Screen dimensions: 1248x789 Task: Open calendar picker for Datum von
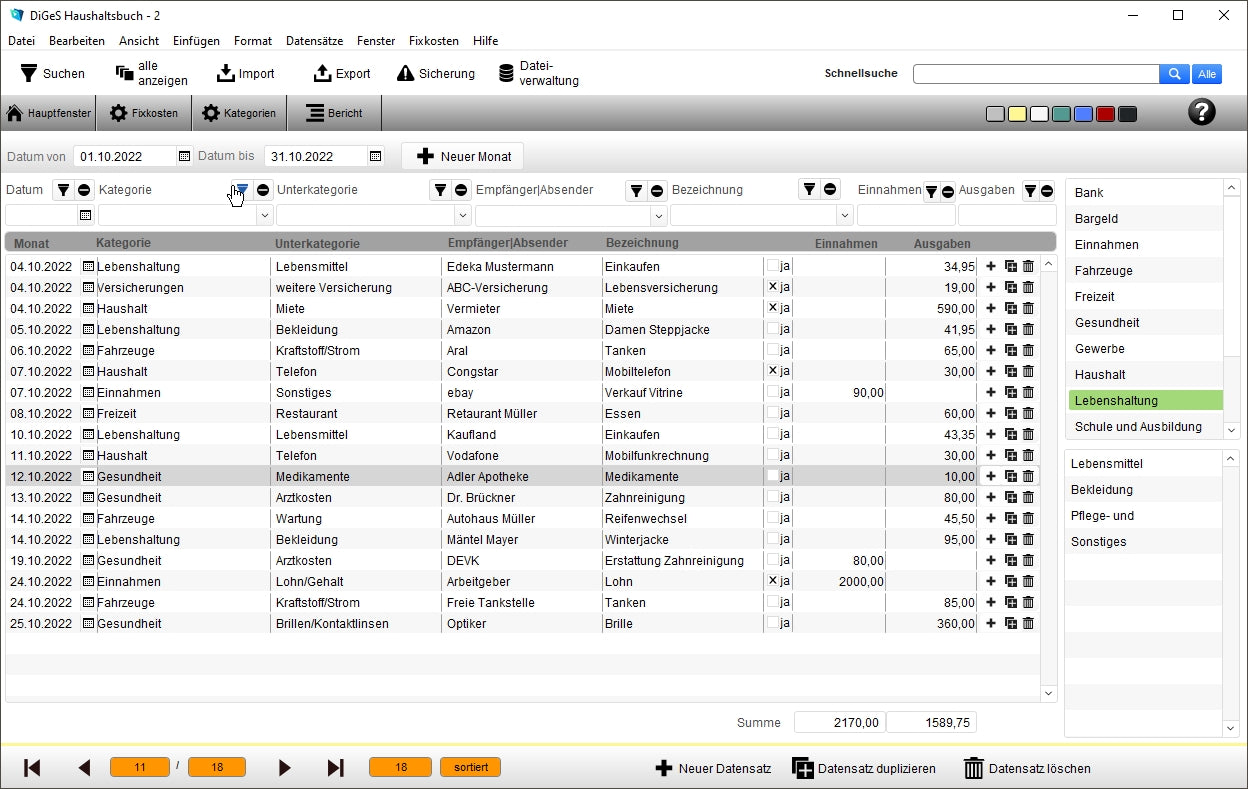184,156
